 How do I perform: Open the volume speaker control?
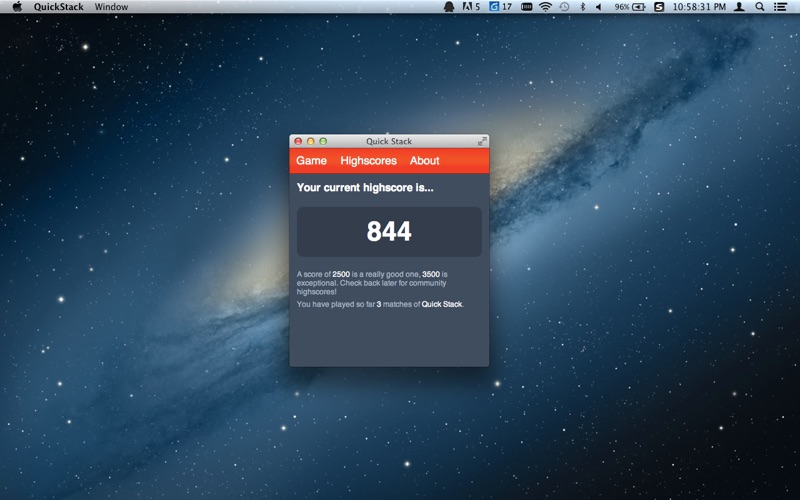pos(598,7)
